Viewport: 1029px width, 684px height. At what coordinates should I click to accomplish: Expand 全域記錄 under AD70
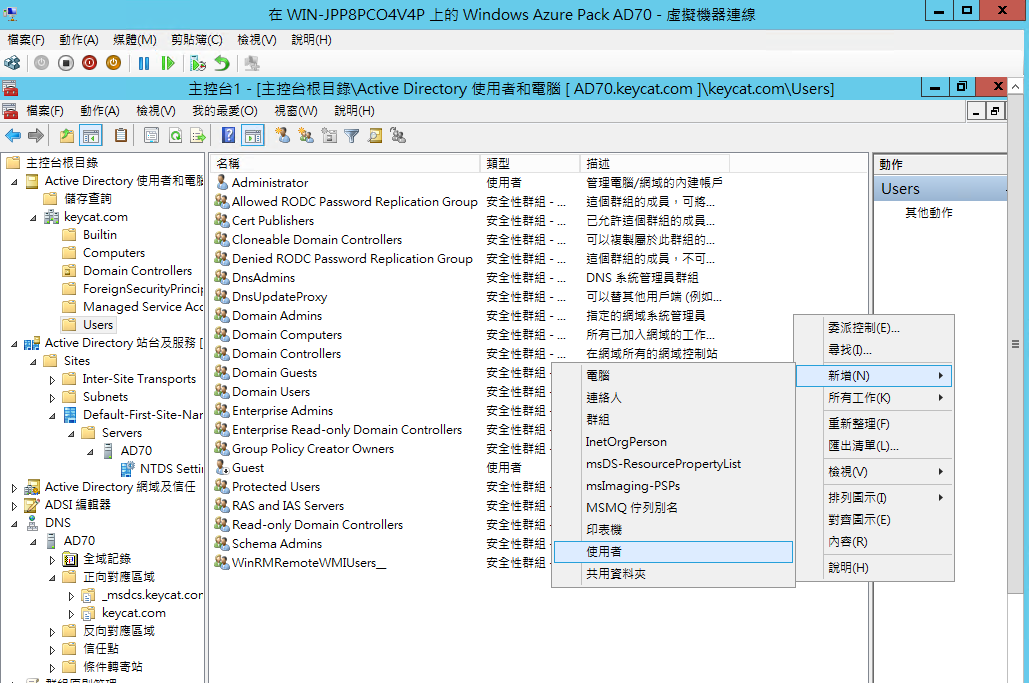[52, 559]
